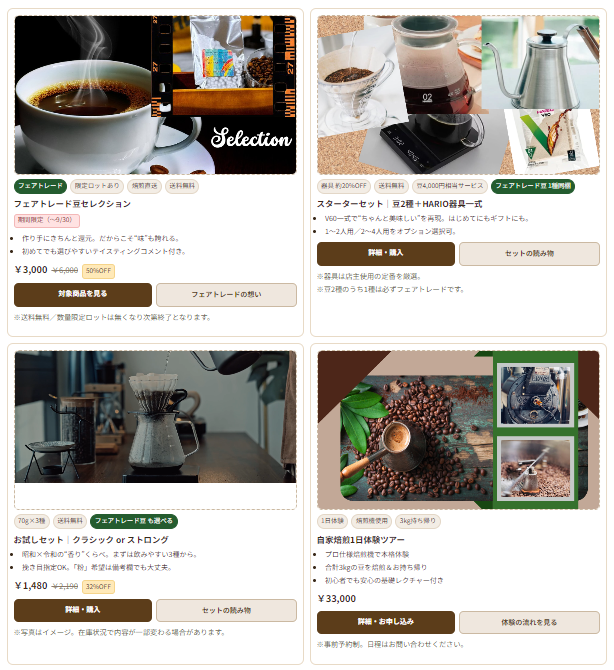Open セットの読み物 for the trial set
The image size is (614, 670).
point(226,610)
